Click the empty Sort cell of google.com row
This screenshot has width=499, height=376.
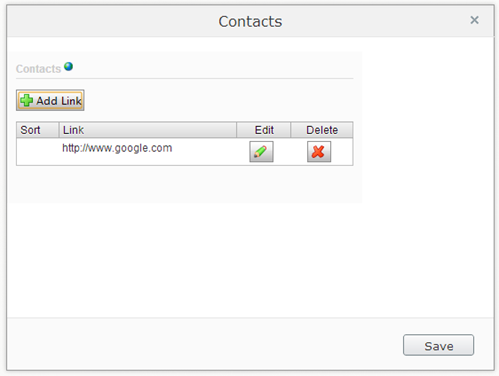tap(38, 152)
